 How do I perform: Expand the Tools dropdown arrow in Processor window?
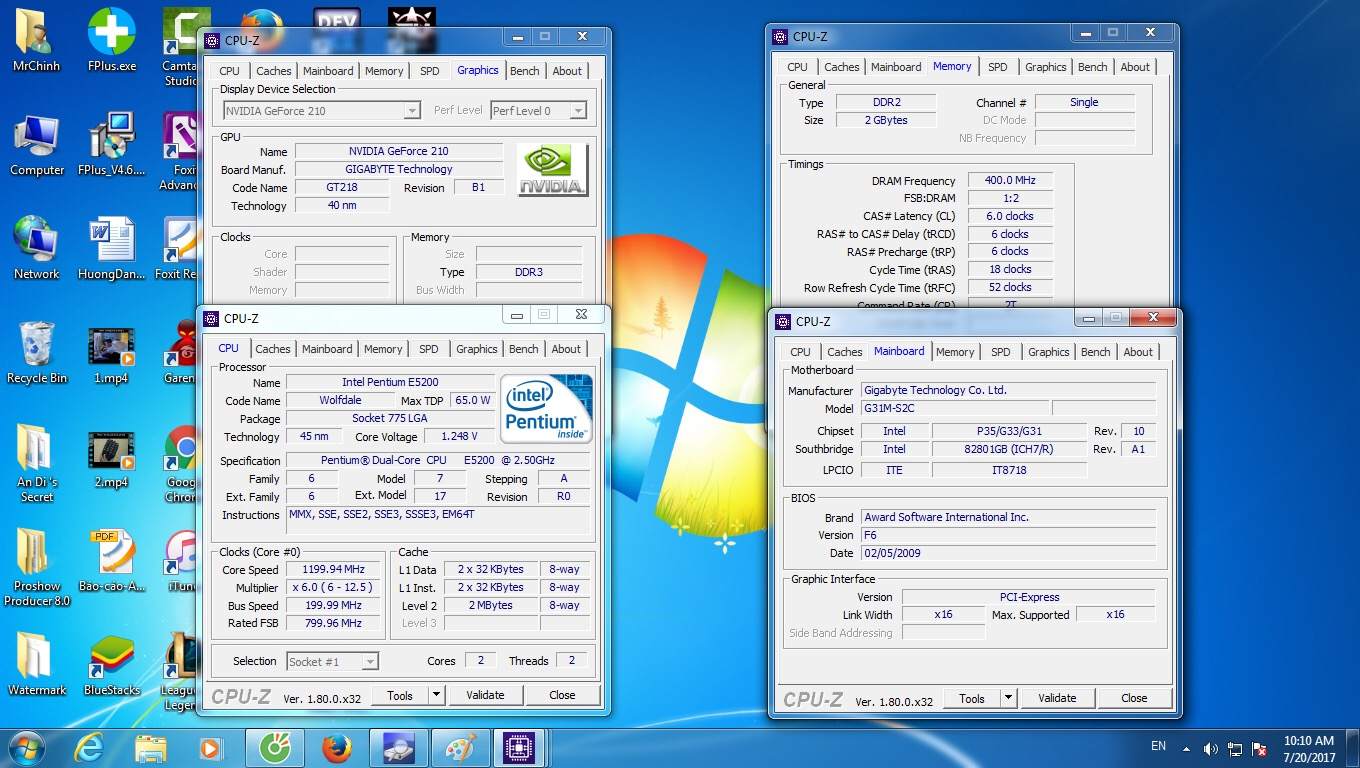[x=436, y=695]
